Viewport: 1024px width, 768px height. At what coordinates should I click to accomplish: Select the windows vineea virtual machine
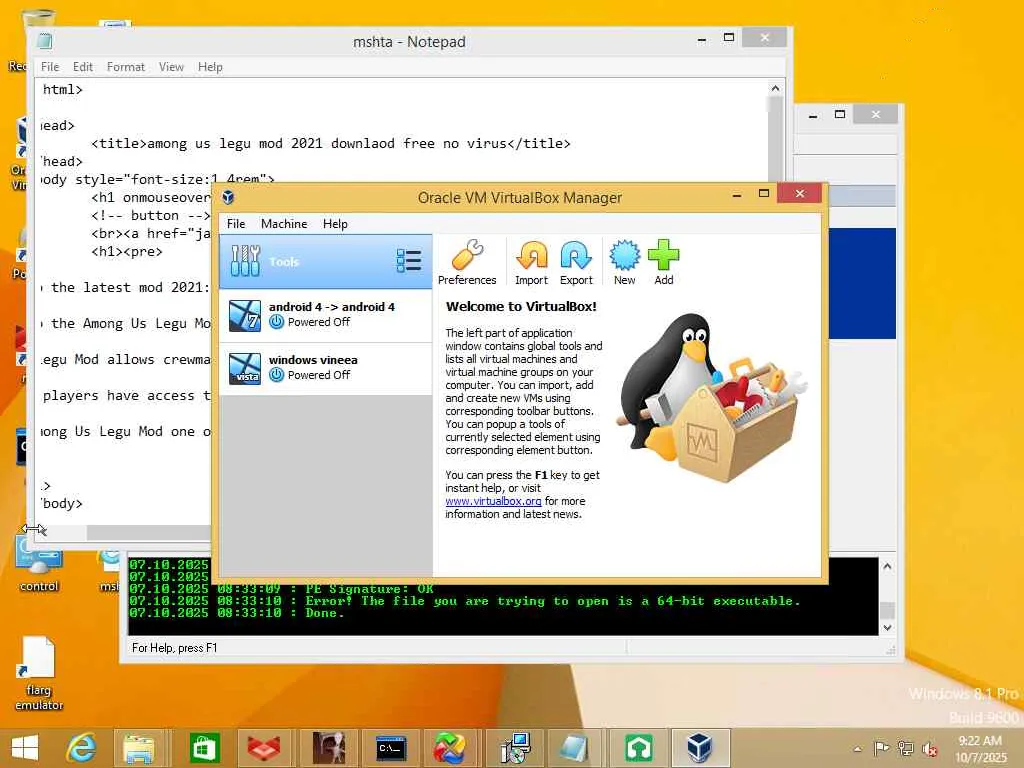[325, 368]
